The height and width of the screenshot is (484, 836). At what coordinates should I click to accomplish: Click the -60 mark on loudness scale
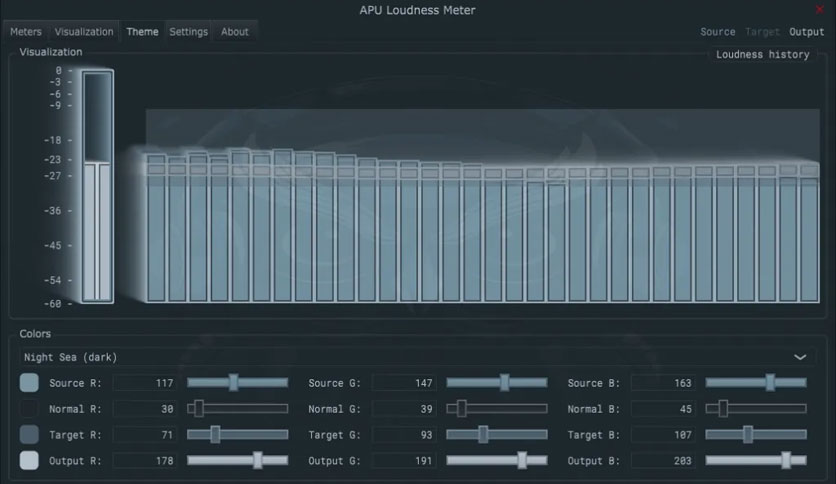coord(53,304)
